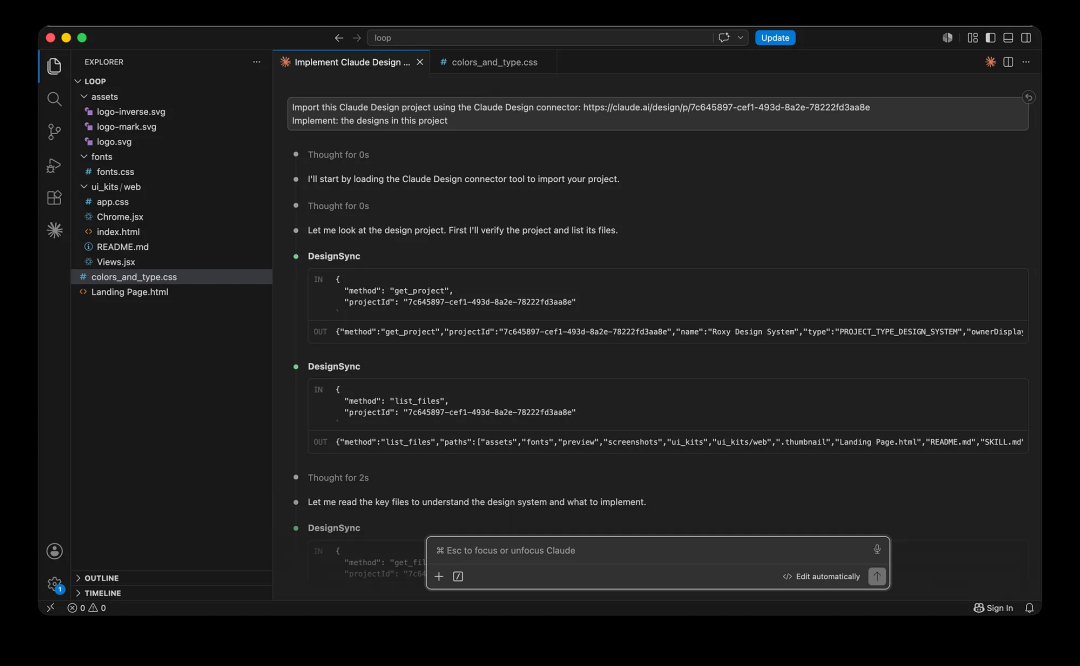Switch to colors_and_type.css tab
Image resolution: width=1080 pixels, height=666 pixels.
(x=494, y=62)
